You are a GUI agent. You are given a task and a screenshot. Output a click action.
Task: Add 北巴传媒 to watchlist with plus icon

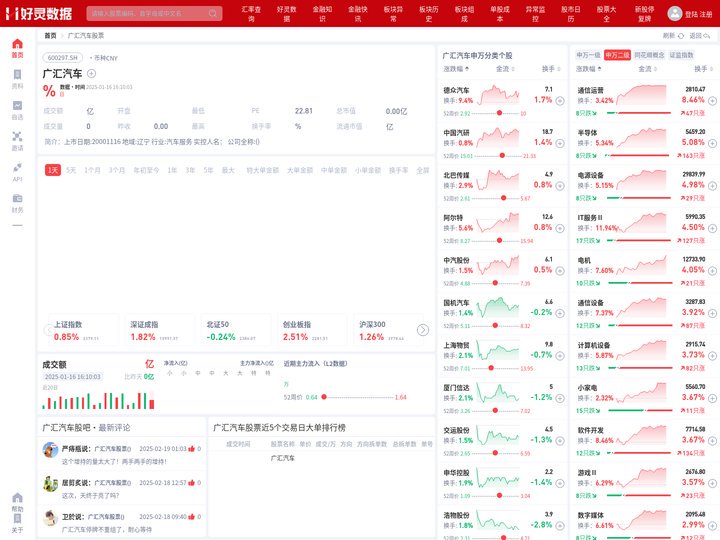560,186
